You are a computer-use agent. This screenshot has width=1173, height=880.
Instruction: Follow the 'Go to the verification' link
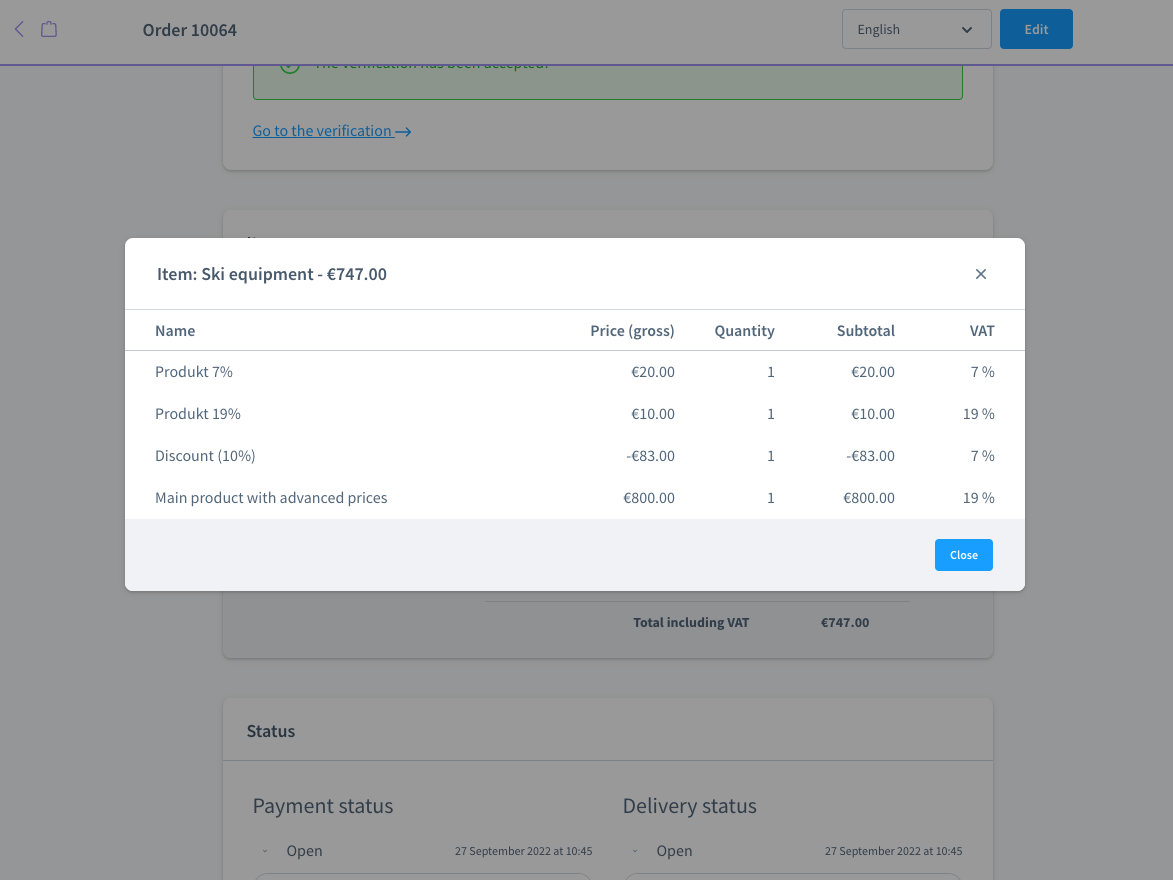click(x=331, y=131)
